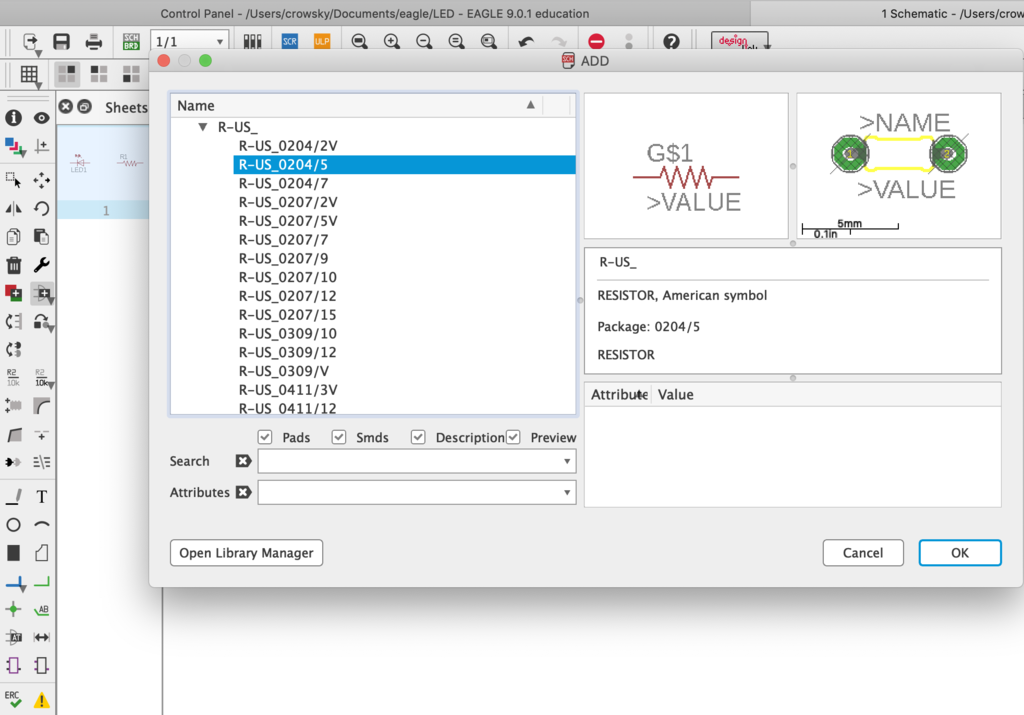The width and height of the screenshot is (1024, 715).
Task: Select the Line drawing tool
Action: click(x=13, y=497)
